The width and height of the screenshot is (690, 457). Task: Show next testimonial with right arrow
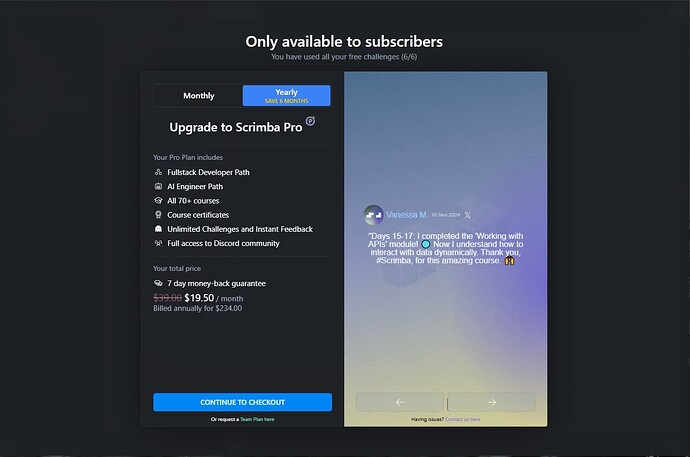[492, 402]
